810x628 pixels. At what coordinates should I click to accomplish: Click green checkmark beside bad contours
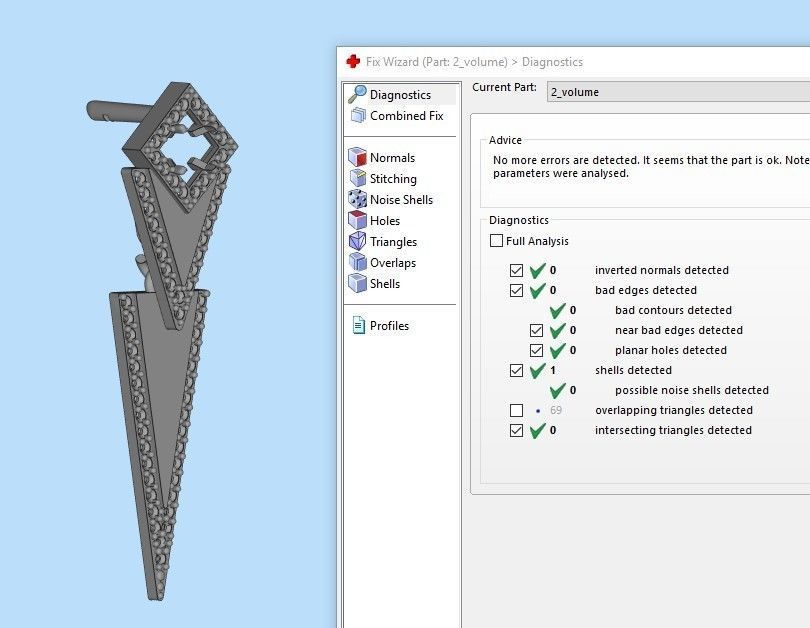pos(558,310)
